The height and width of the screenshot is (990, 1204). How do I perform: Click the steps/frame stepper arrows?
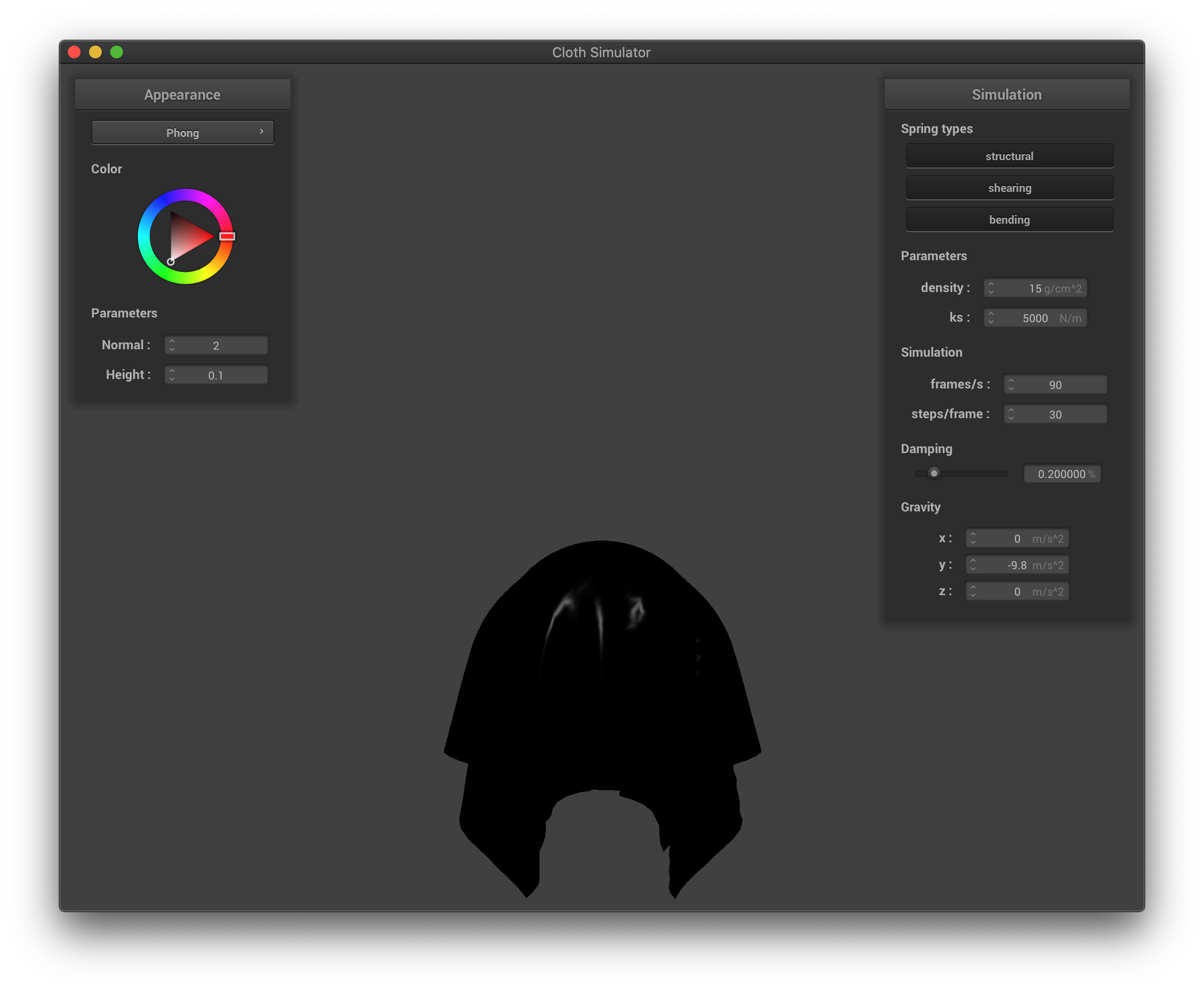(x=1011, y=414)
